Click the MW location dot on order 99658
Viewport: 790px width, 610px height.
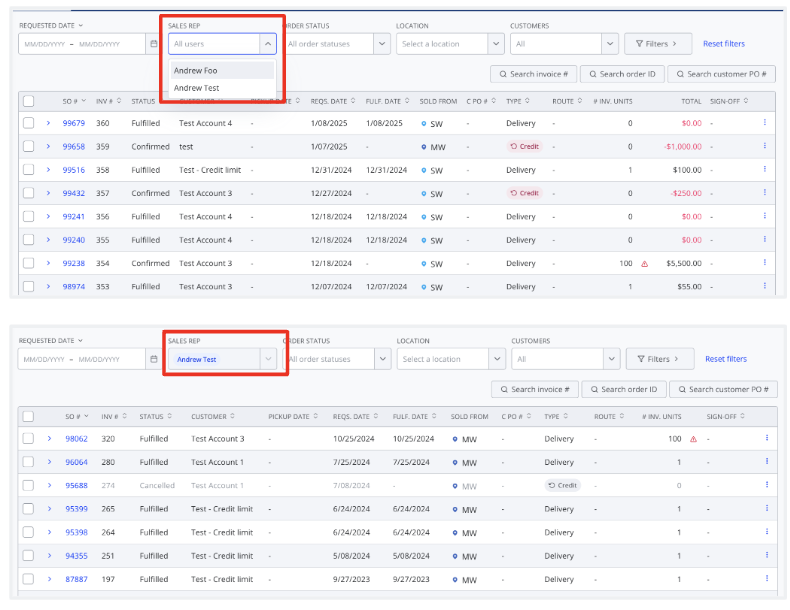point(424,147)
